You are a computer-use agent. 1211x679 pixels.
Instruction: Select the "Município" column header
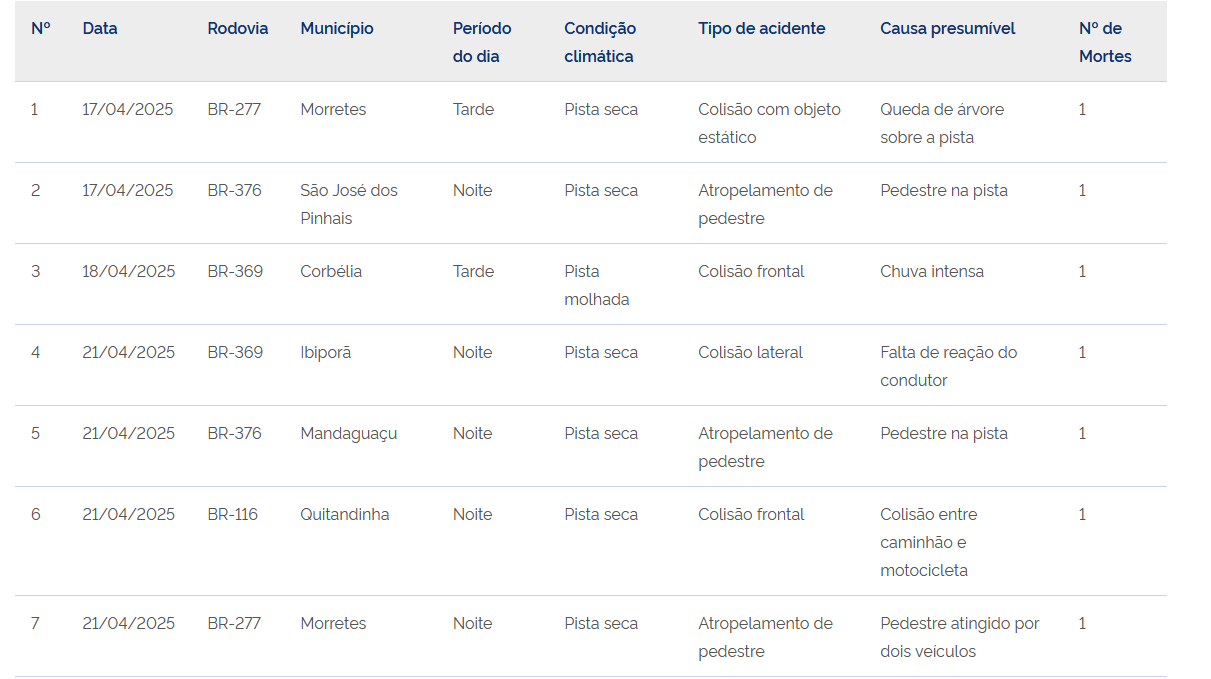[337, 29]
